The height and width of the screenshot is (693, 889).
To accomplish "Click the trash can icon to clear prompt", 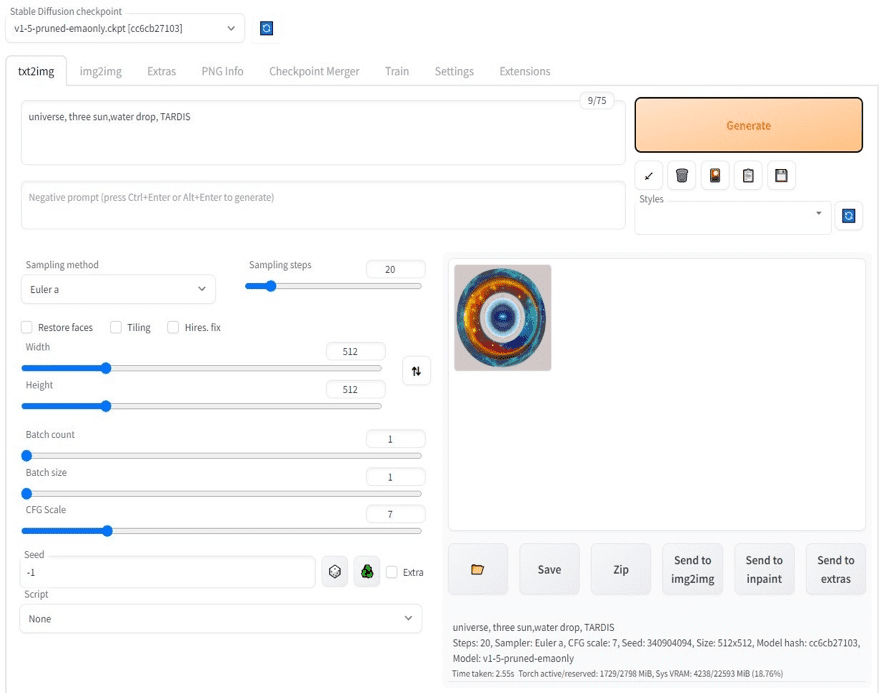I will click(x=681, y=176).
